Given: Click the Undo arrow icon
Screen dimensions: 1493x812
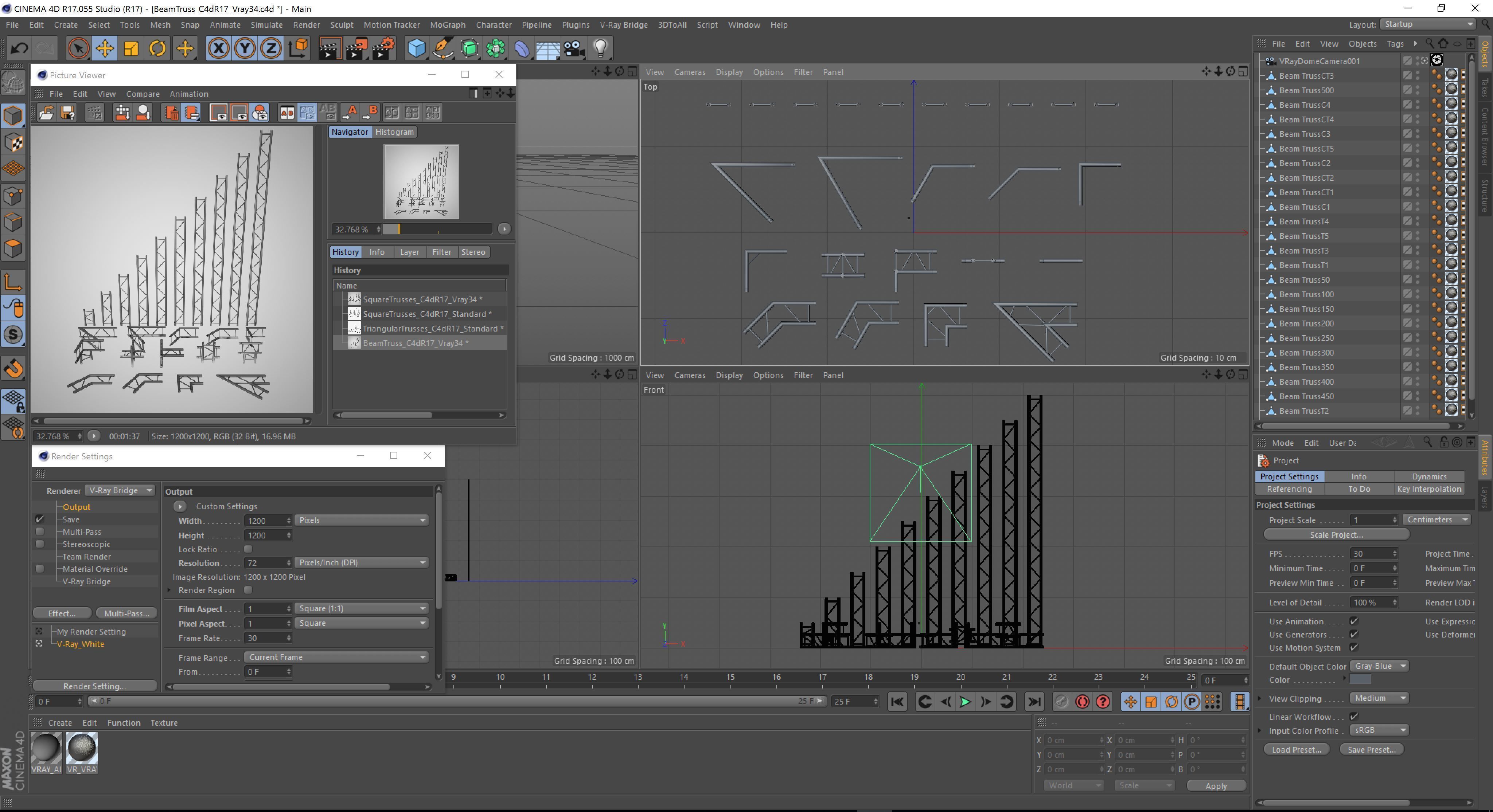Looking at the screenshot, I should [x=19, y=49].
